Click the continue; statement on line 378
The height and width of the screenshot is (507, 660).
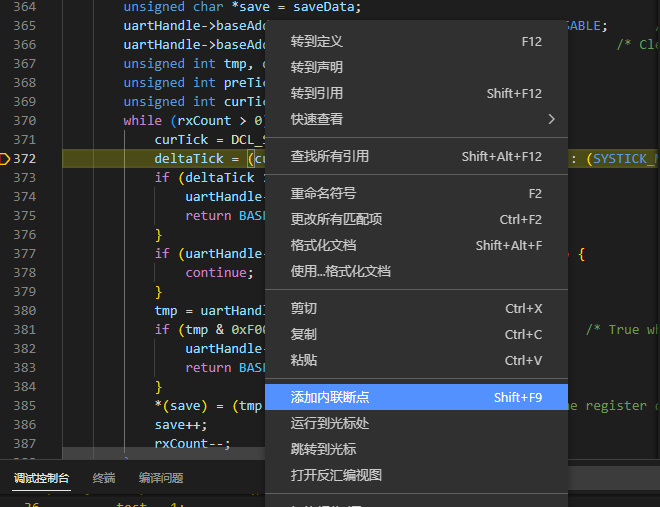(x=219, y=273)
